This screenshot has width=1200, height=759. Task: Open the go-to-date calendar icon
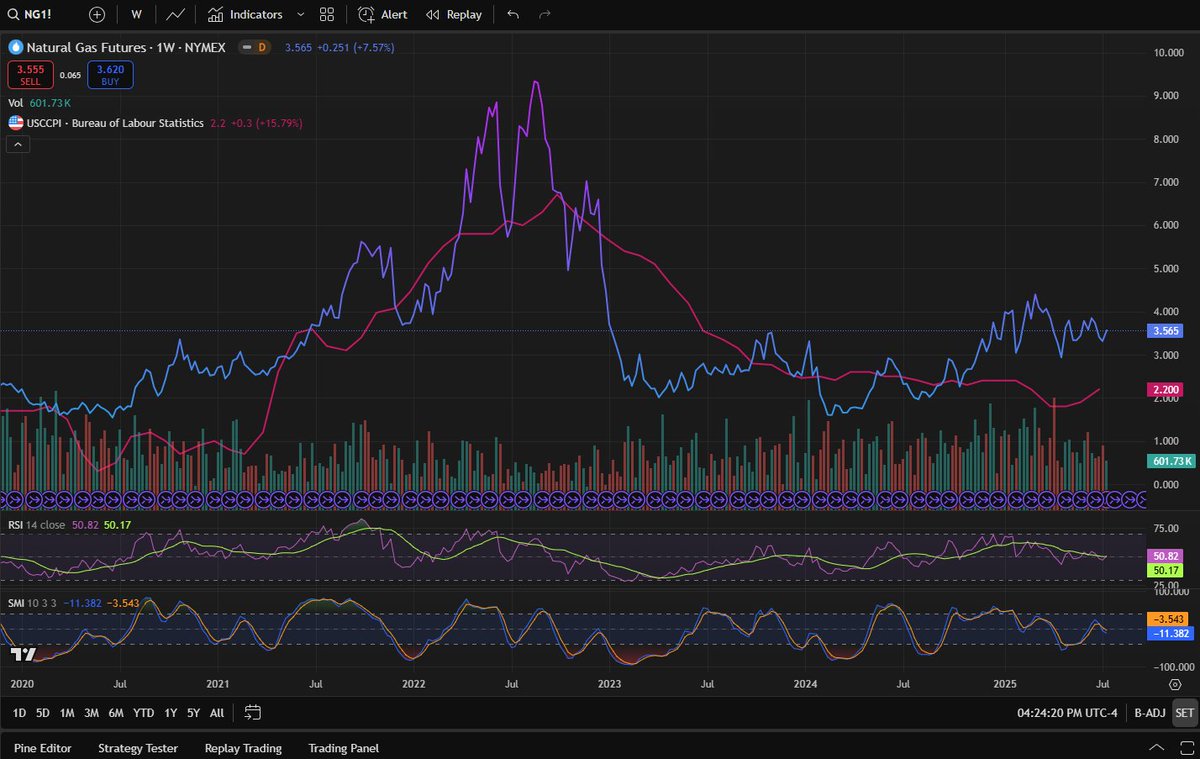click(x=253, y=713)
